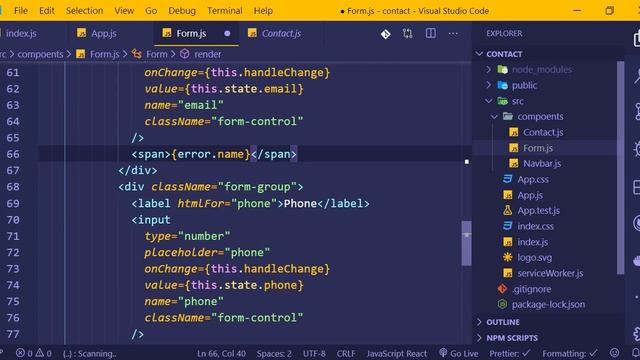The image size is (640, 360).
Task: Collapse the src folder
Action: coord(518,101)
